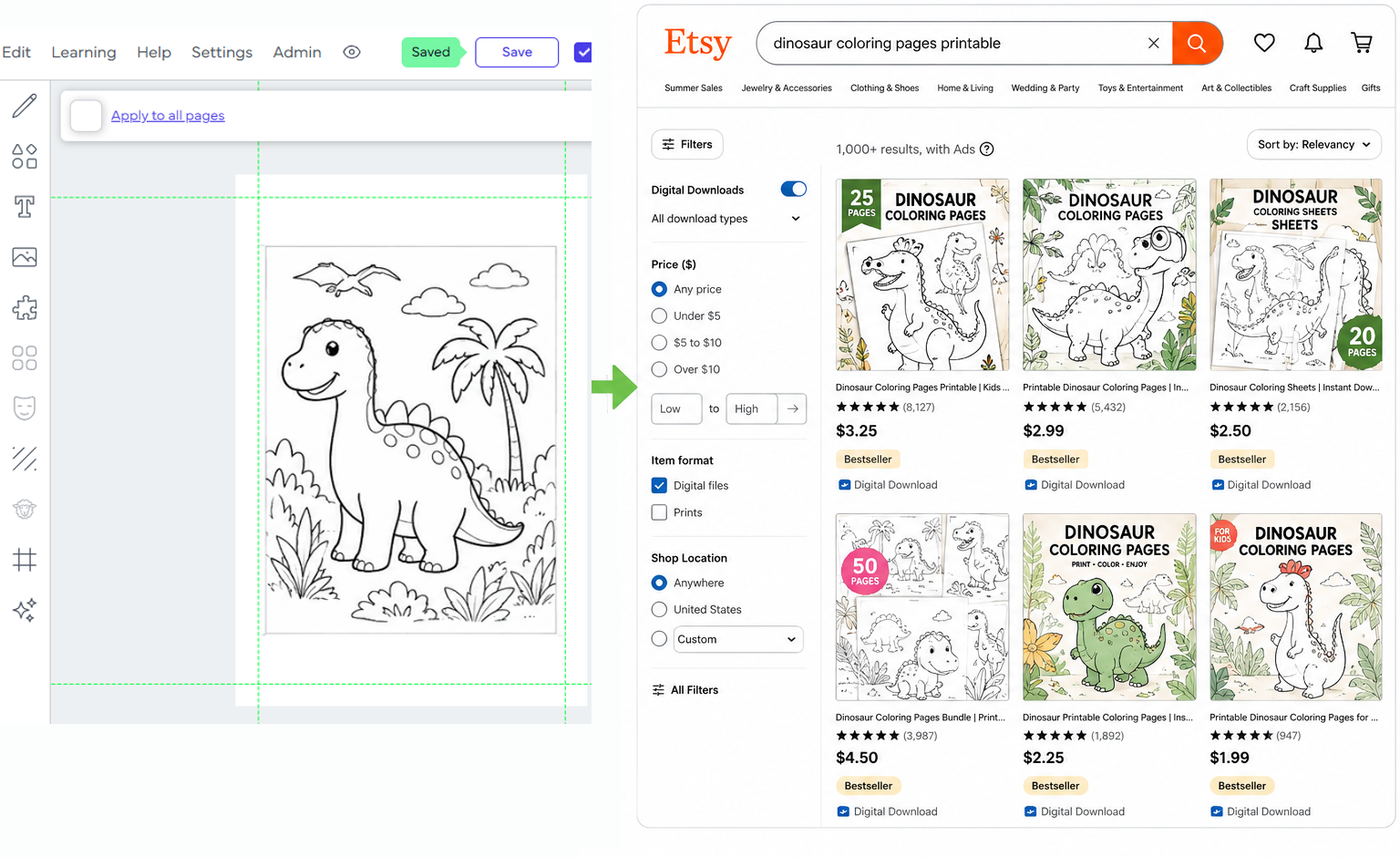
Task: Open the Custom location dropdown
Action: coord(738,639)
